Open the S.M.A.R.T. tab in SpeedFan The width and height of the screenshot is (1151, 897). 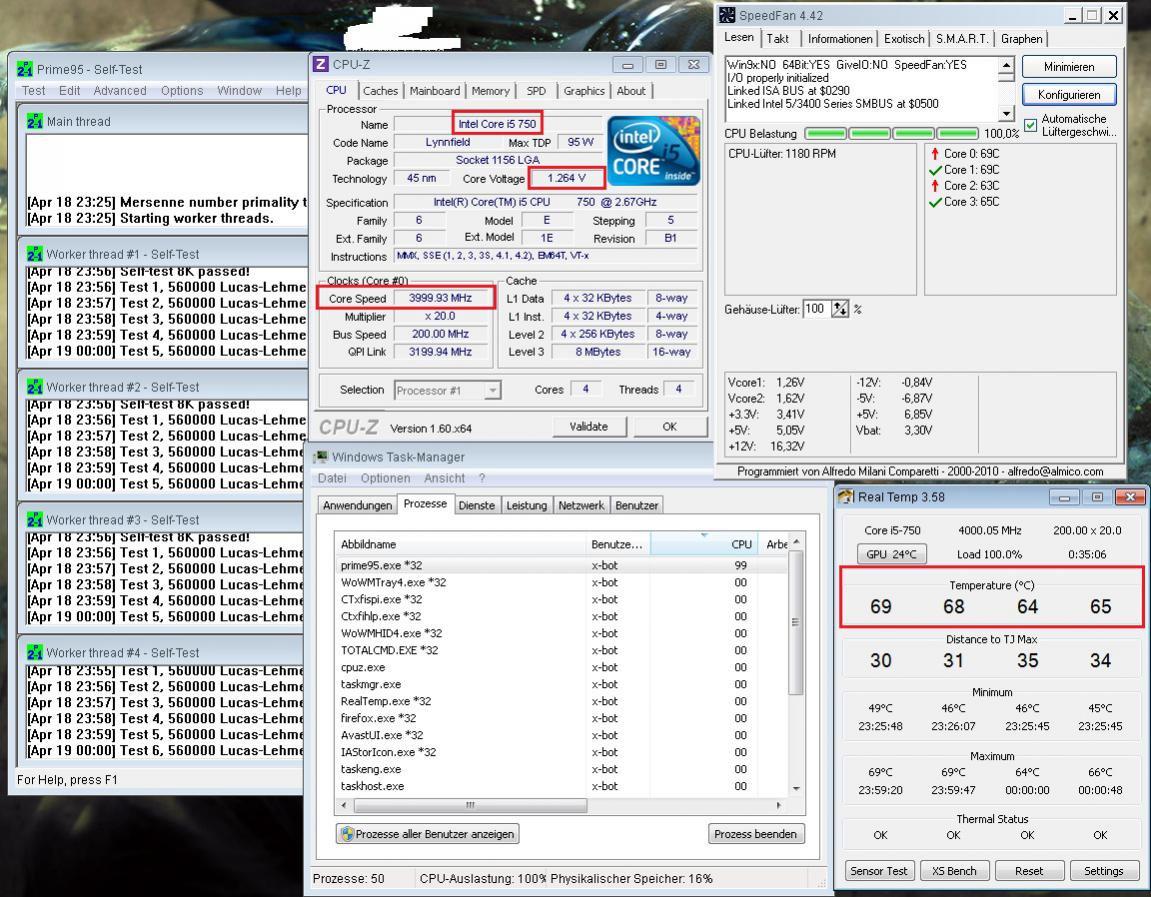[x=962, y=39]
